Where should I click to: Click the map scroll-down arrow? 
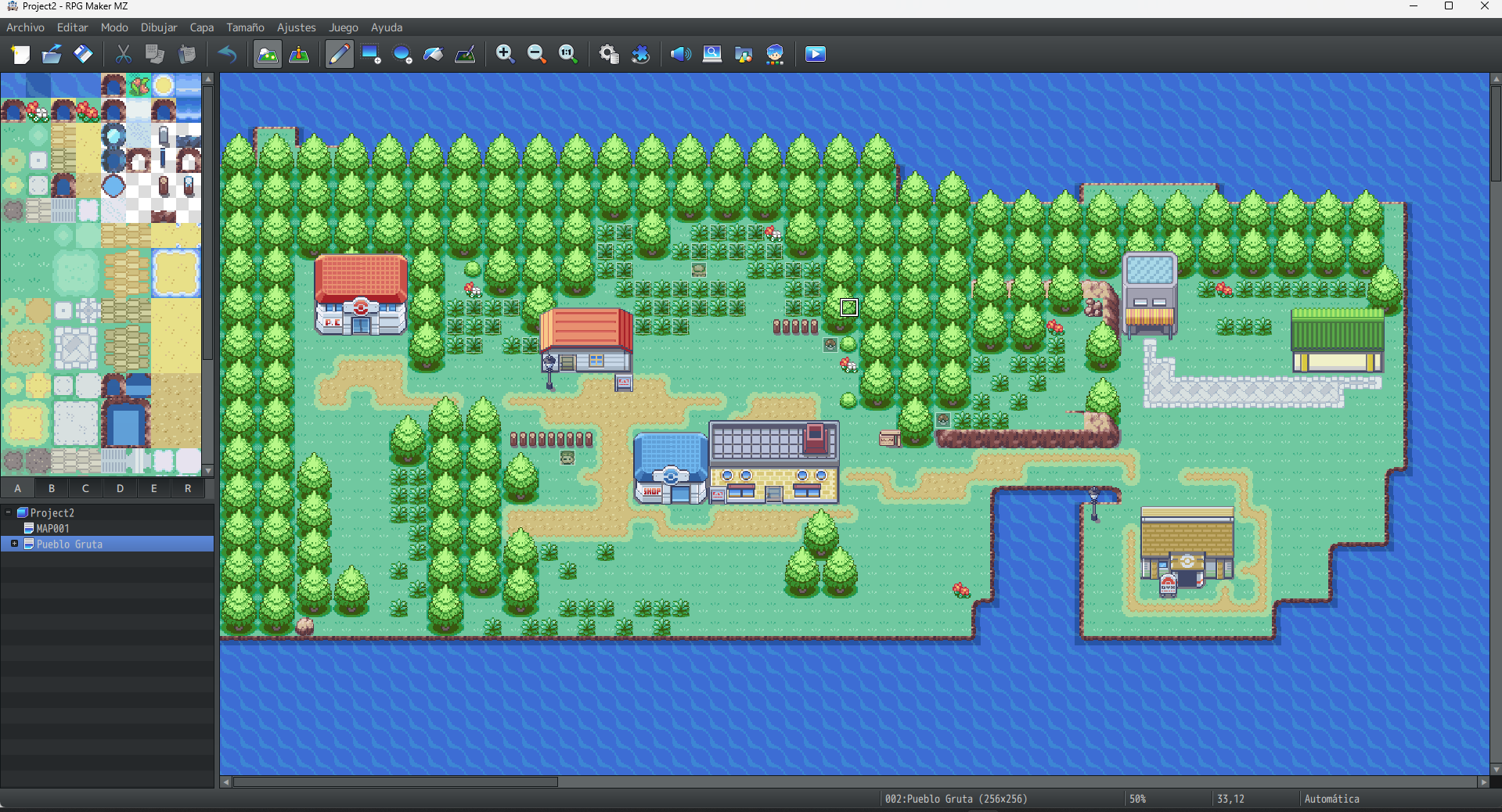pyautogui.click(x=1496, y=770)
